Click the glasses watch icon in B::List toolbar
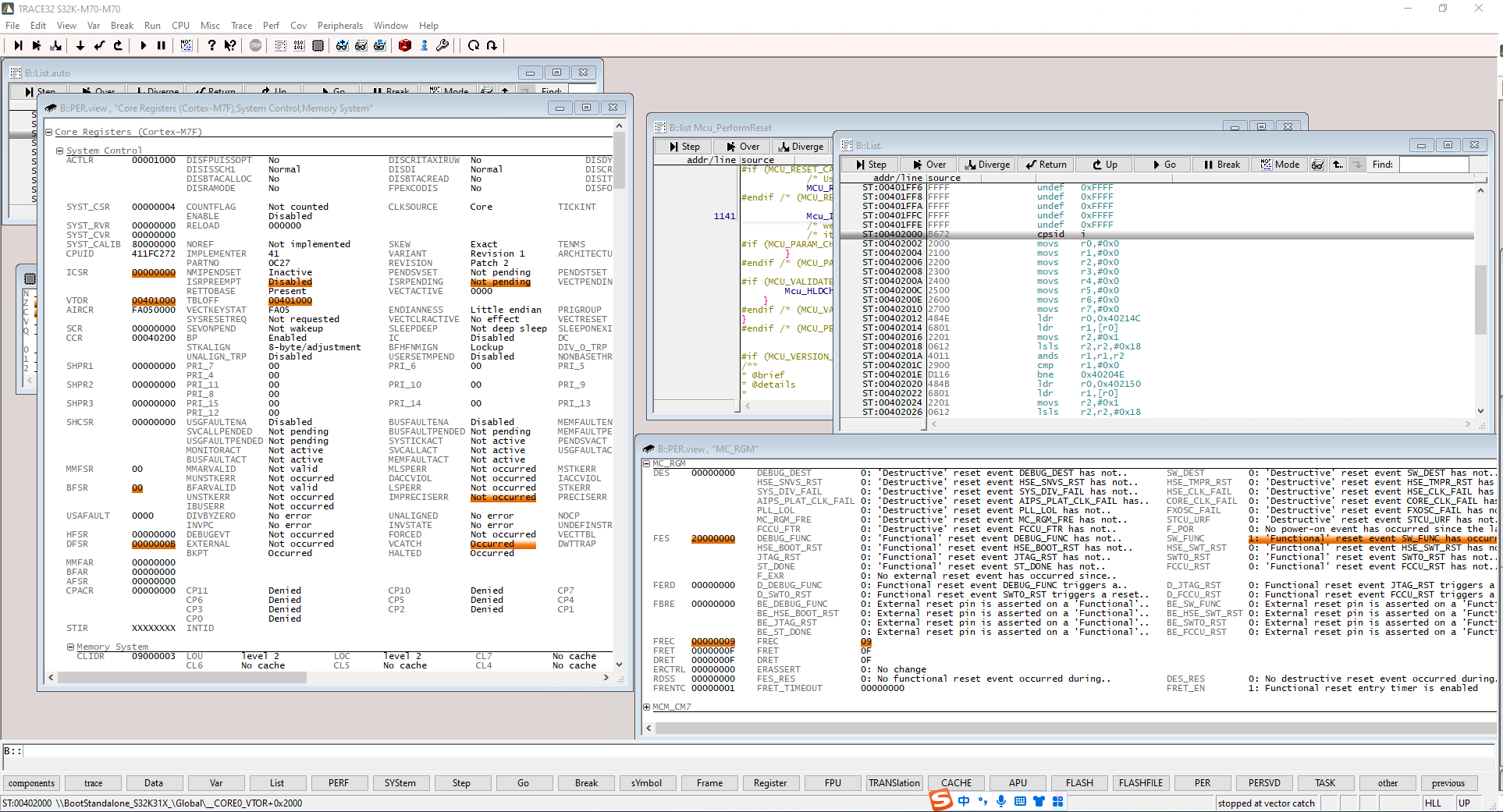Screen dimensions: 1503x812 click(1317, 165)
